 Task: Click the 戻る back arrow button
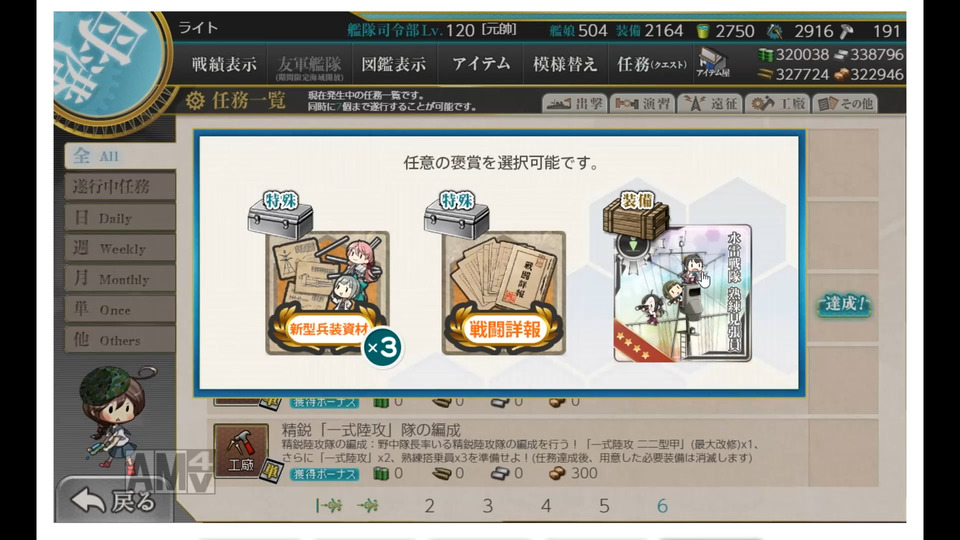pos(114,501)
